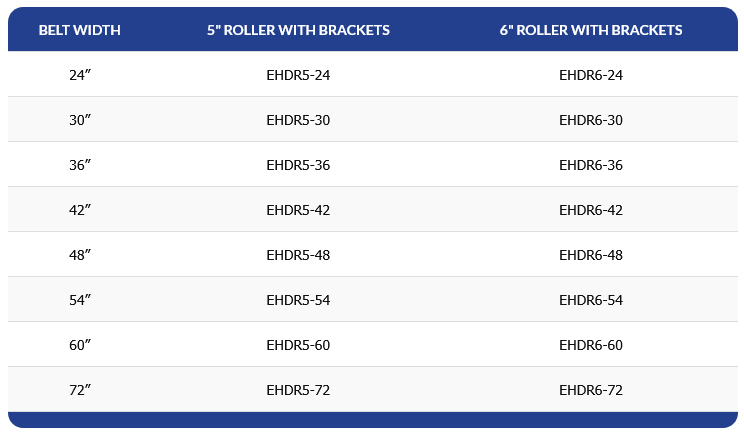
Task: Select part number EHDR6-60
Action: [591, 345]
